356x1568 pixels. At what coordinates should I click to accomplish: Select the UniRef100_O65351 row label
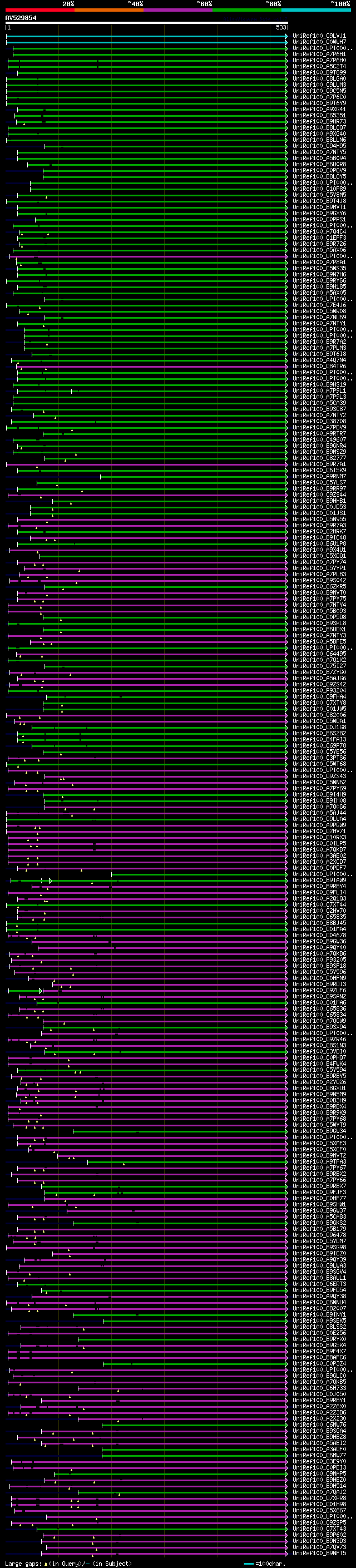tap(319, 115)
